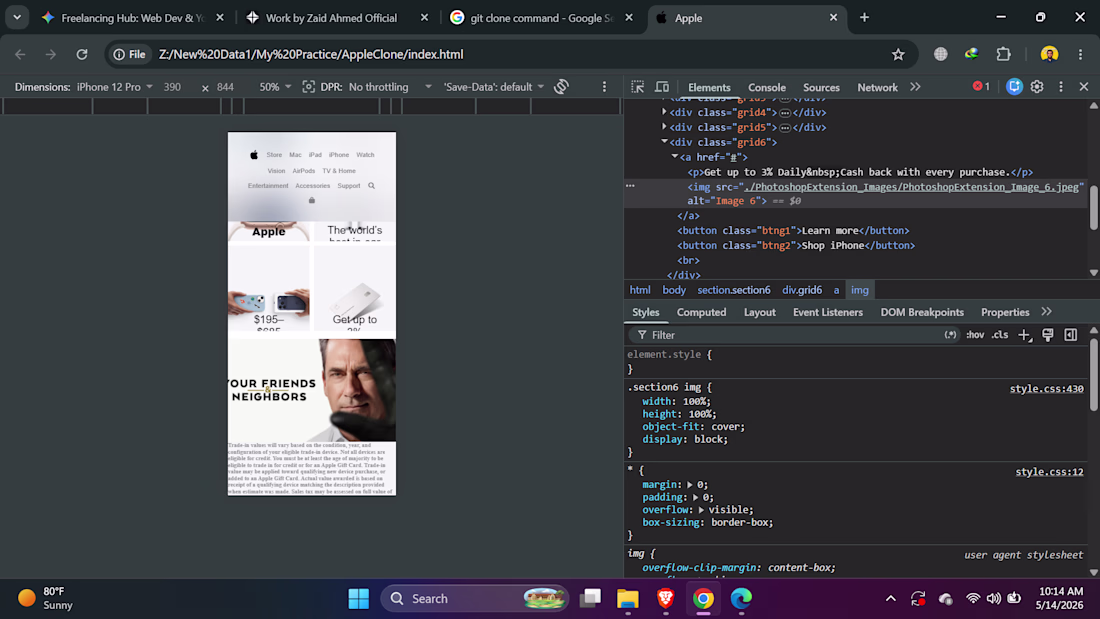
Task: Click the height field showing 844
Action: (x=225, y=87)
